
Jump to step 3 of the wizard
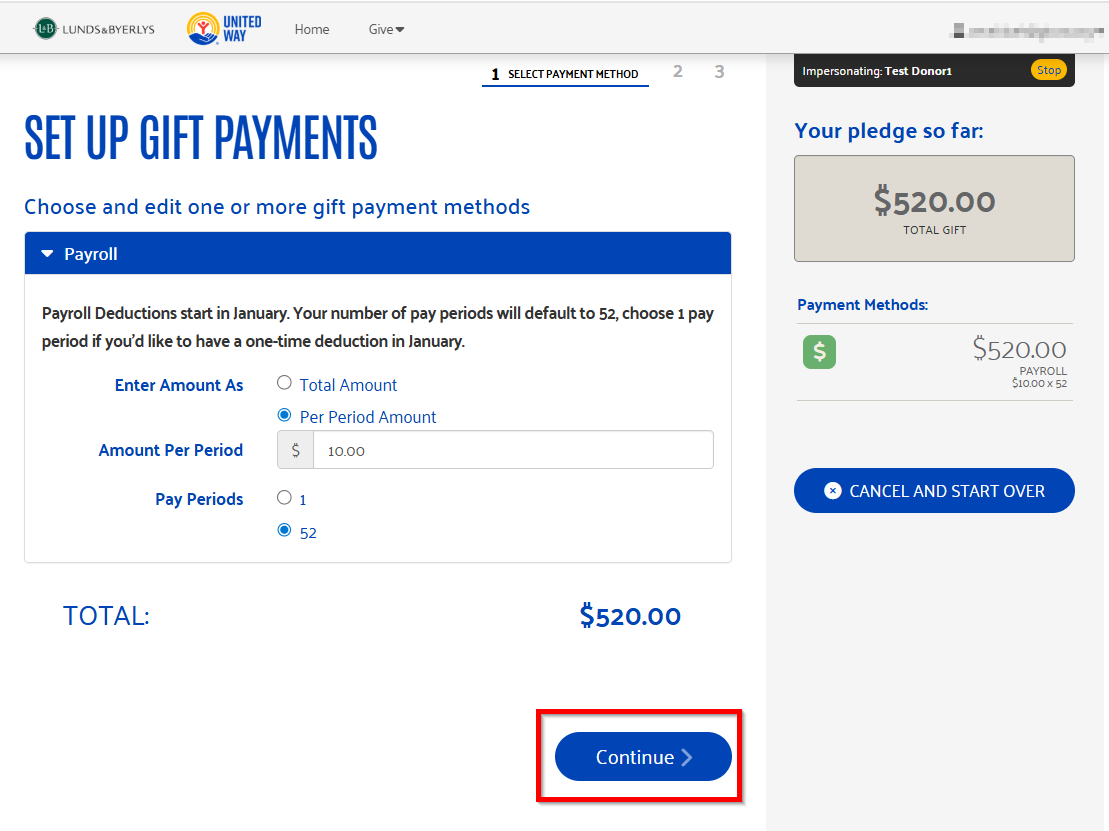pos(719,71)
